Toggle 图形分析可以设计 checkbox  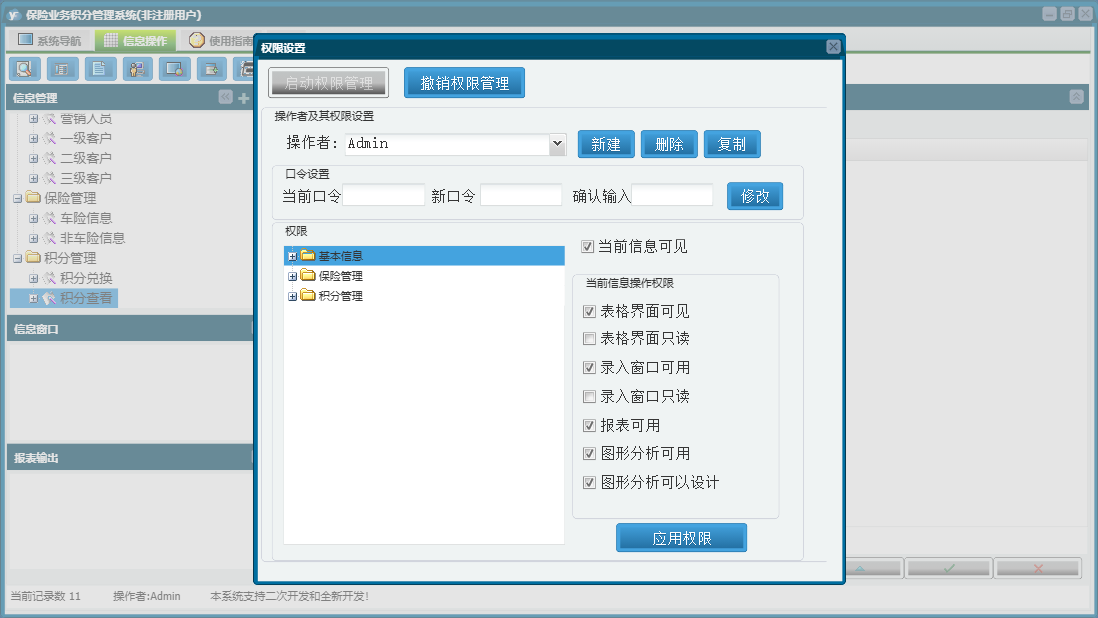click(590, 483)
